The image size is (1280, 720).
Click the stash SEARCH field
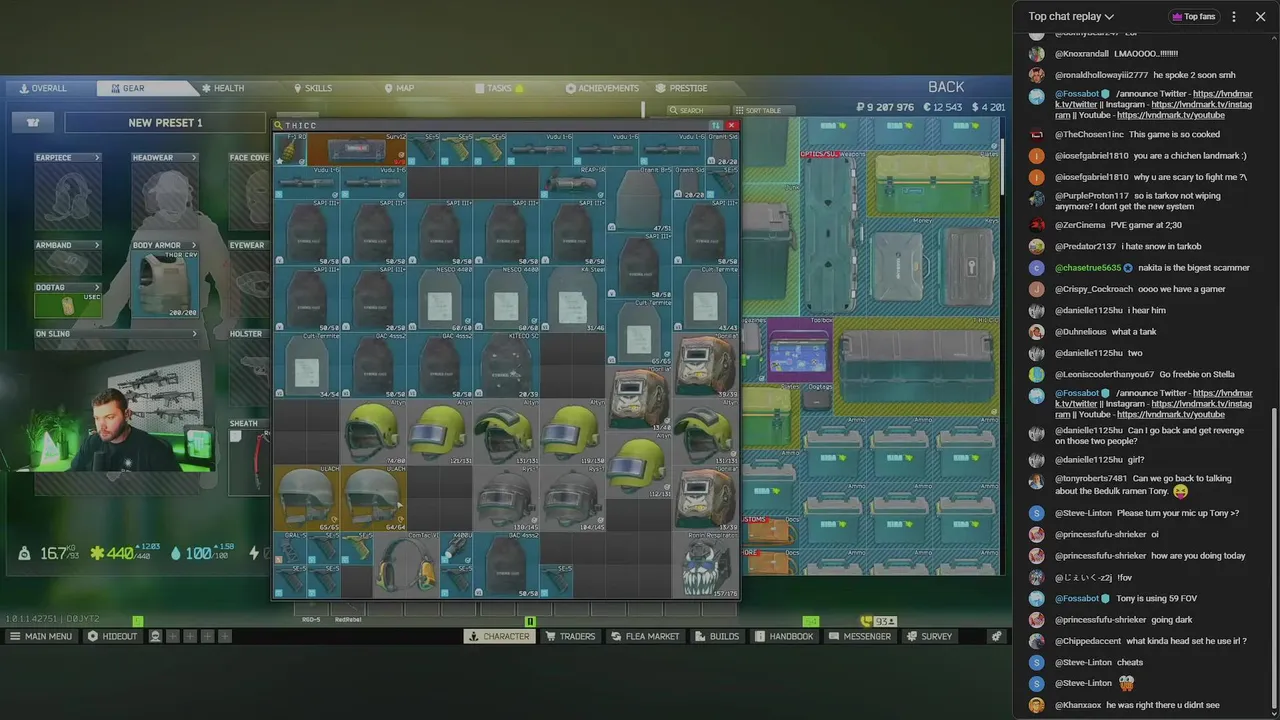698,110
